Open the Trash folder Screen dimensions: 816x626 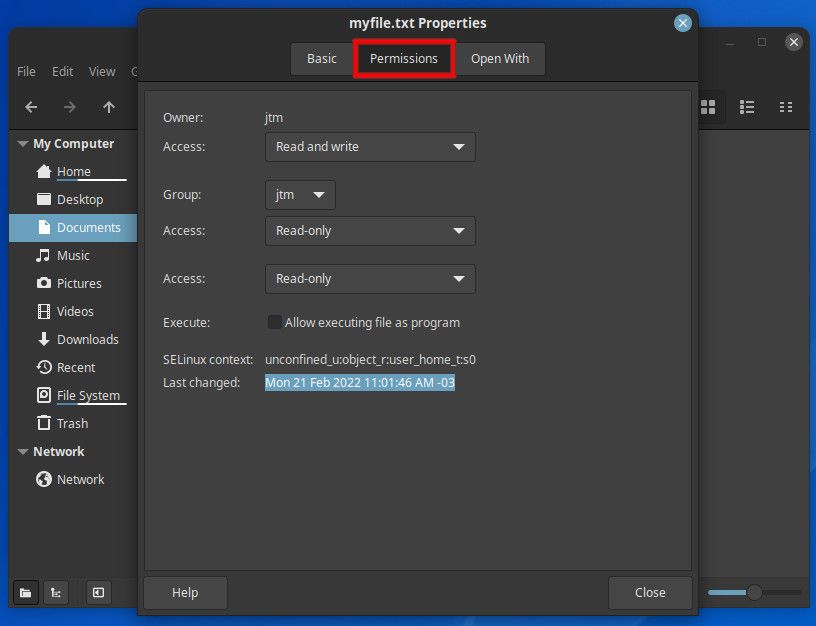pos(76,423)
